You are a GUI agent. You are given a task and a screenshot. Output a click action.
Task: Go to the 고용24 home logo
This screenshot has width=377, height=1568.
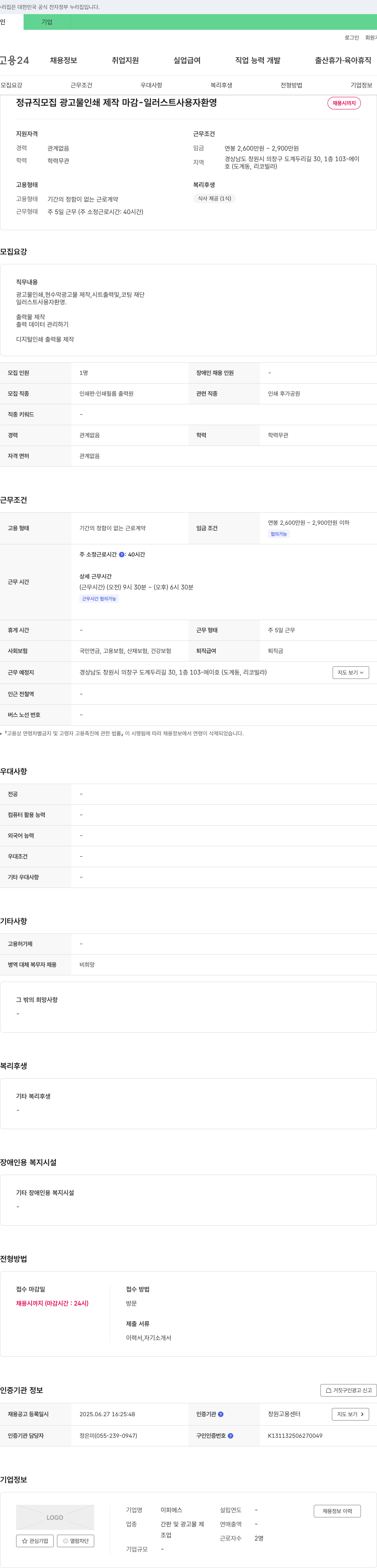coord(15,60)
